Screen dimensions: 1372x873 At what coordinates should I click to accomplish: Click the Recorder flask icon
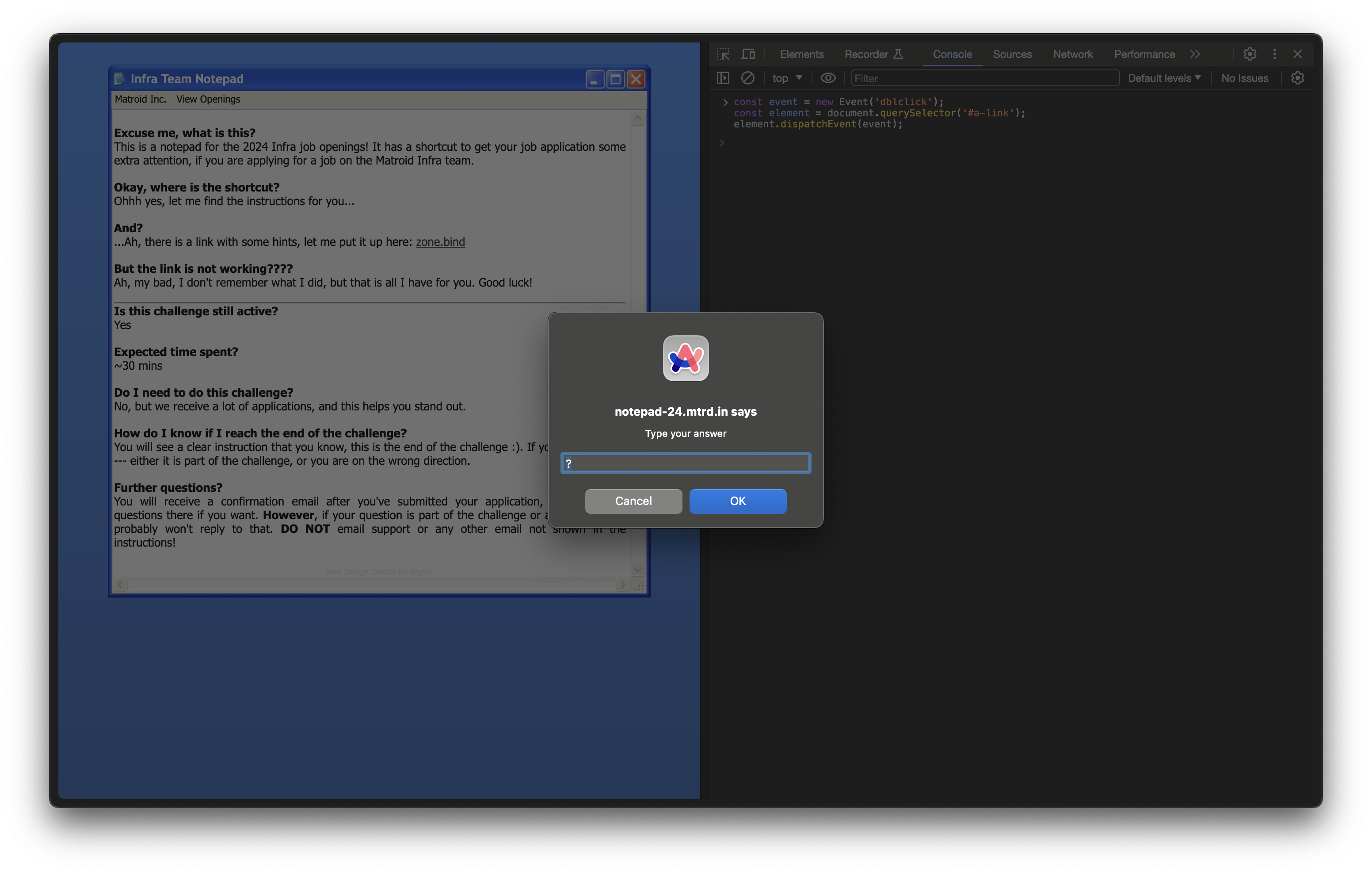(899, 54)
